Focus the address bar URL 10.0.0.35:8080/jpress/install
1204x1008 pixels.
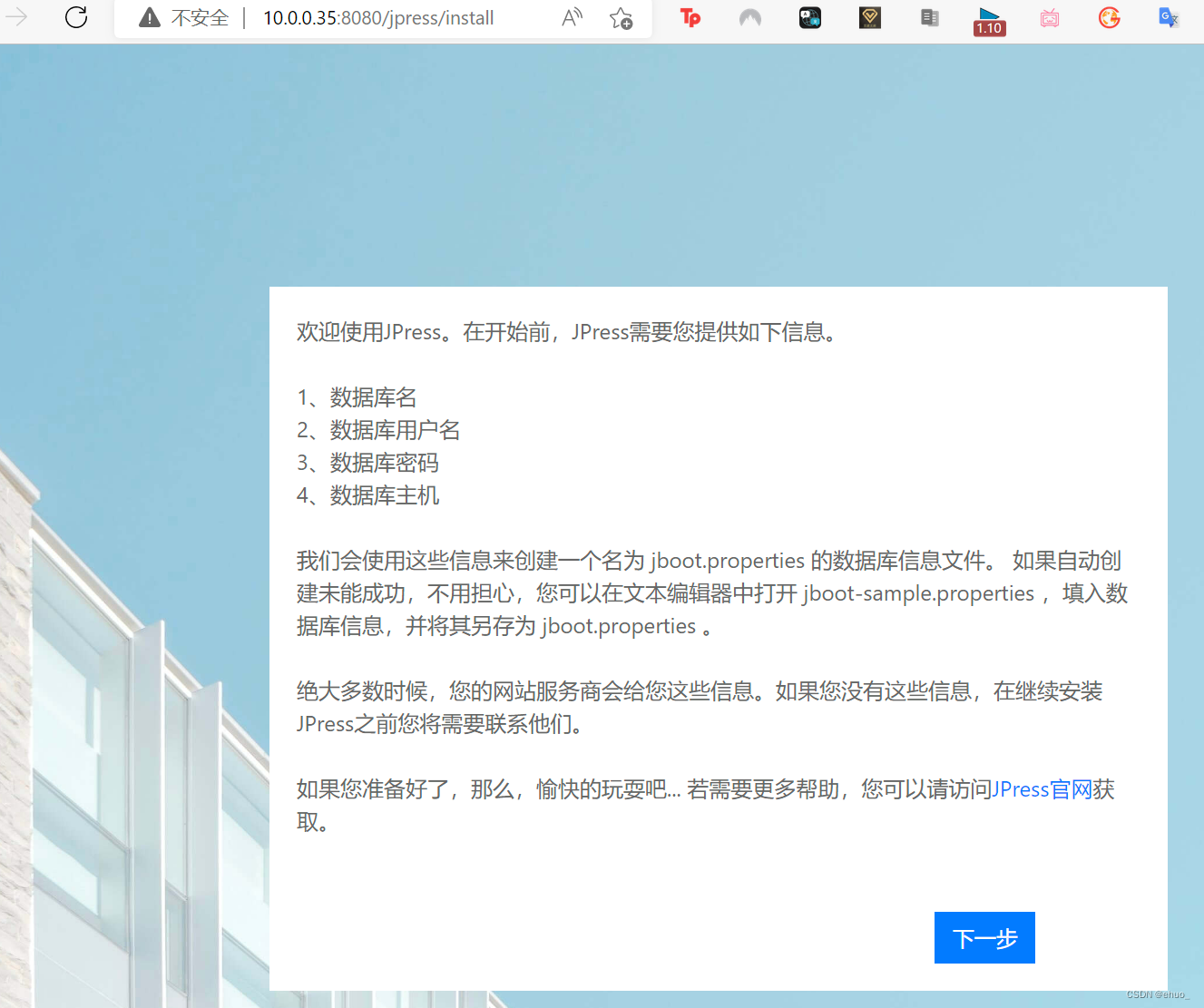pyautogui.click(x=378, y=18)
